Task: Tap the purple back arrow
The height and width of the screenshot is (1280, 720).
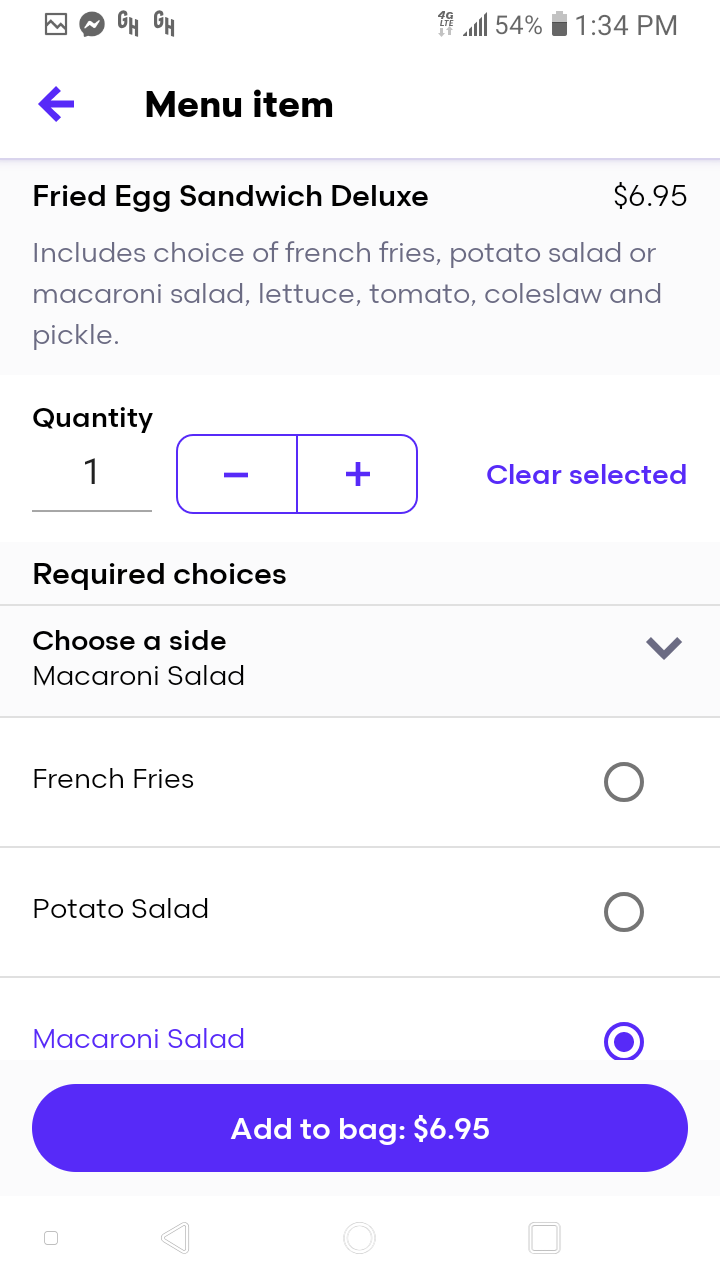Action: [x=57, y=104]
